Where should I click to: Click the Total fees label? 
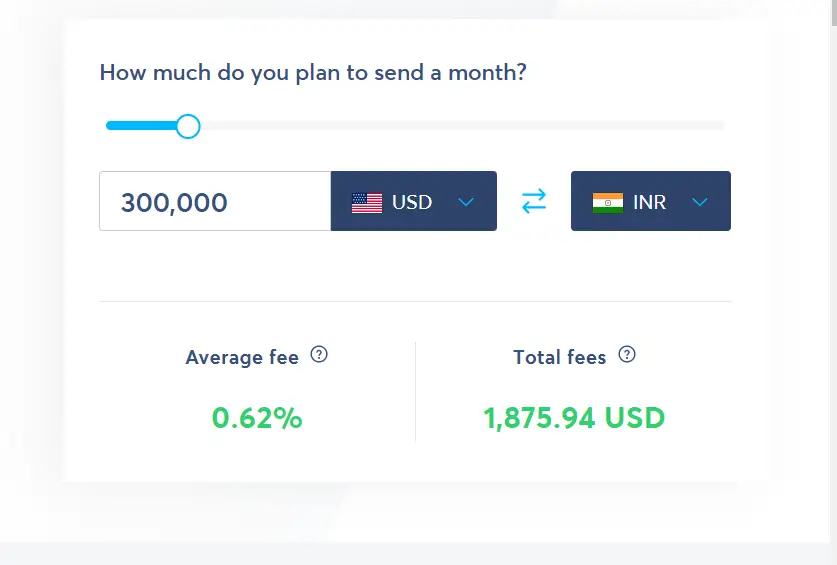point(559,357)
